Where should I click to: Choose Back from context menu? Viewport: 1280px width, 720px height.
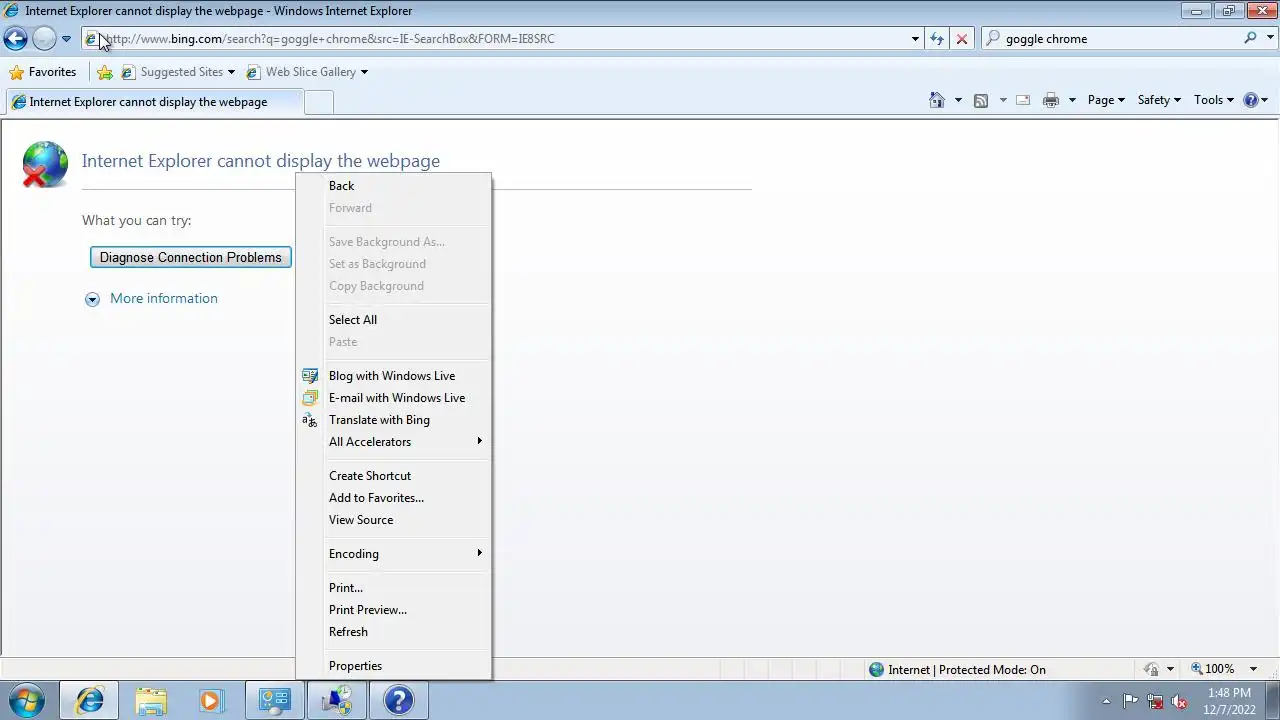point(393,186)
